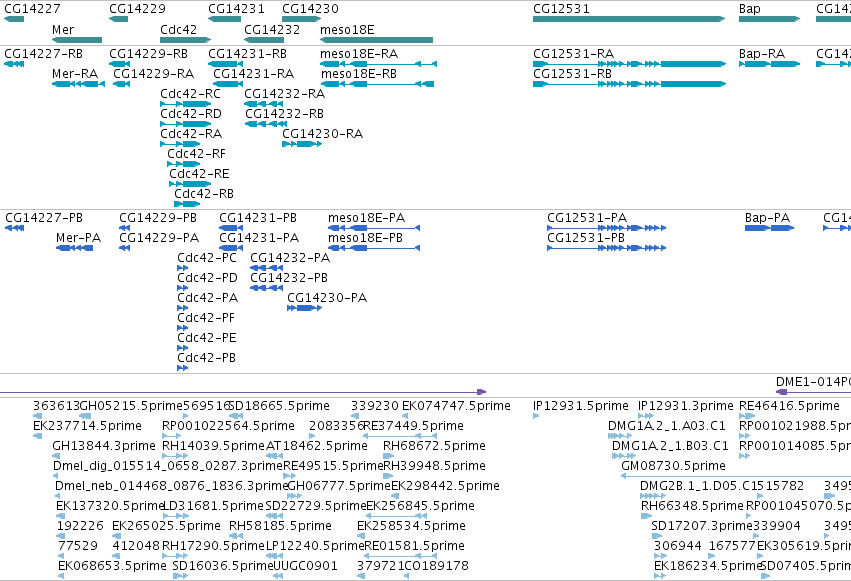Select transcript Cdc42-RB
Image resolution: width=851 pixels, height=581 pixels.
pos(204,194)
